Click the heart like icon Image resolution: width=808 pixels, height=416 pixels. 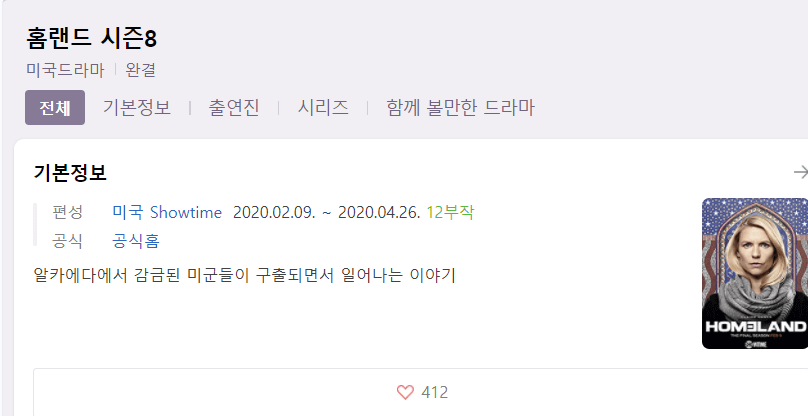405,392
